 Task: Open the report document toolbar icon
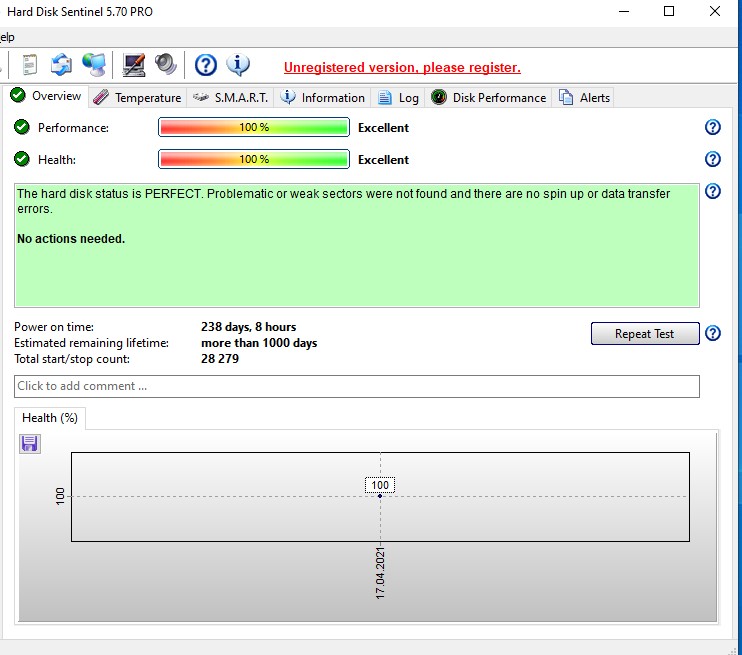(30, 64)
